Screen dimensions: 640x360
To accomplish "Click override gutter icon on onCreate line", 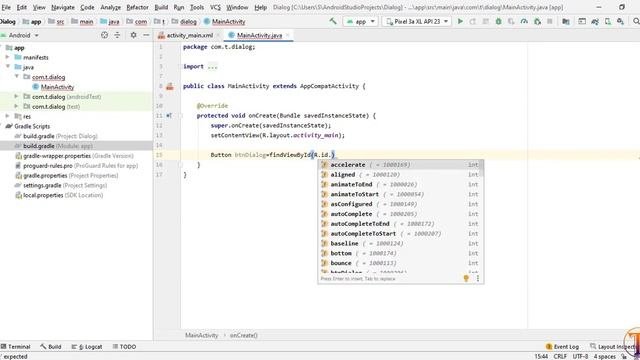I will (x=169, y=116).
